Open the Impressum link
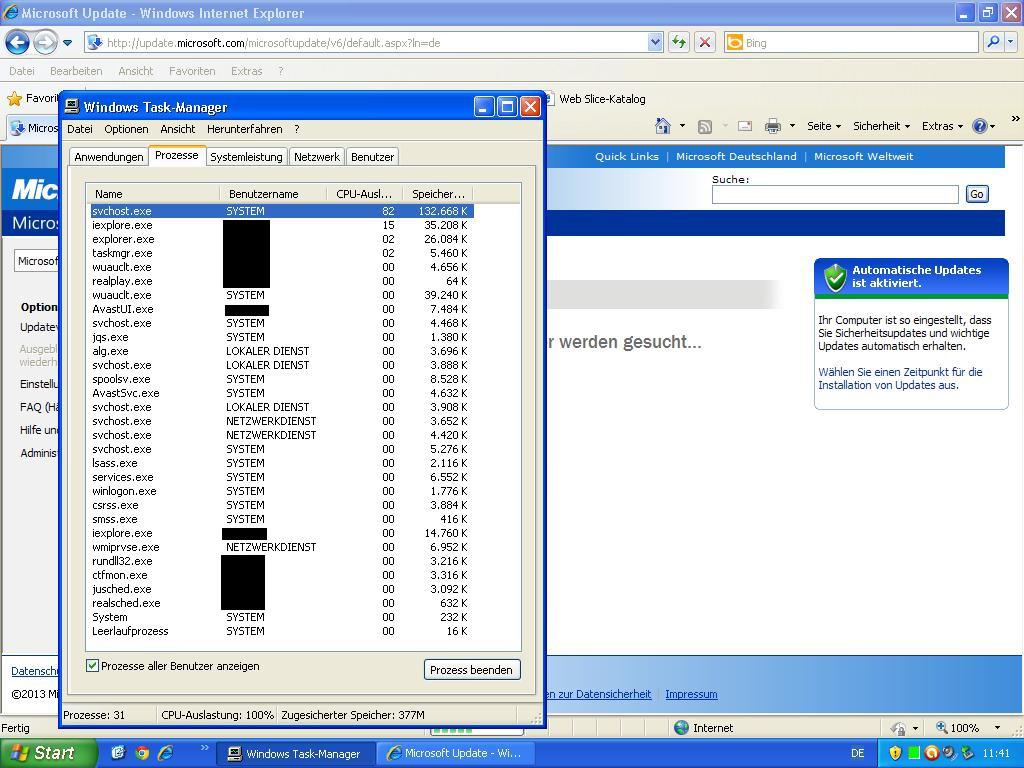Viewport: 1024px width, 768px height. [691, 694]
